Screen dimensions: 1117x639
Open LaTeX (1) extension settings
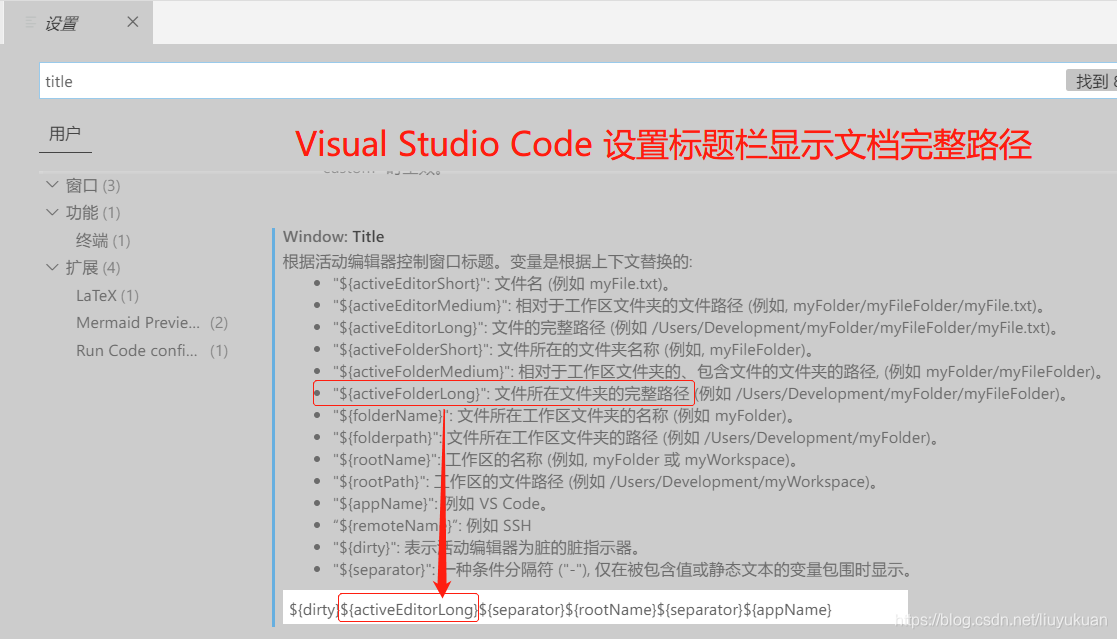tap(107, 295)
